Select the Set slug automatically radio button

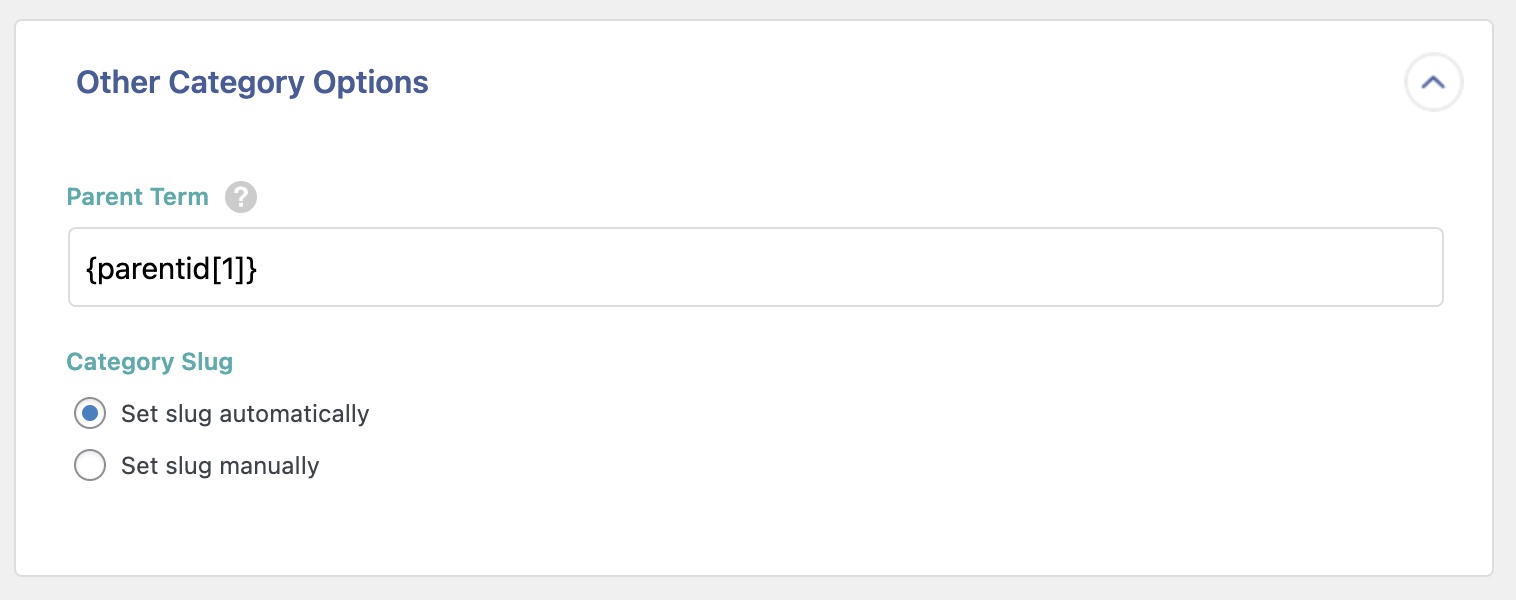pos(90,413)
